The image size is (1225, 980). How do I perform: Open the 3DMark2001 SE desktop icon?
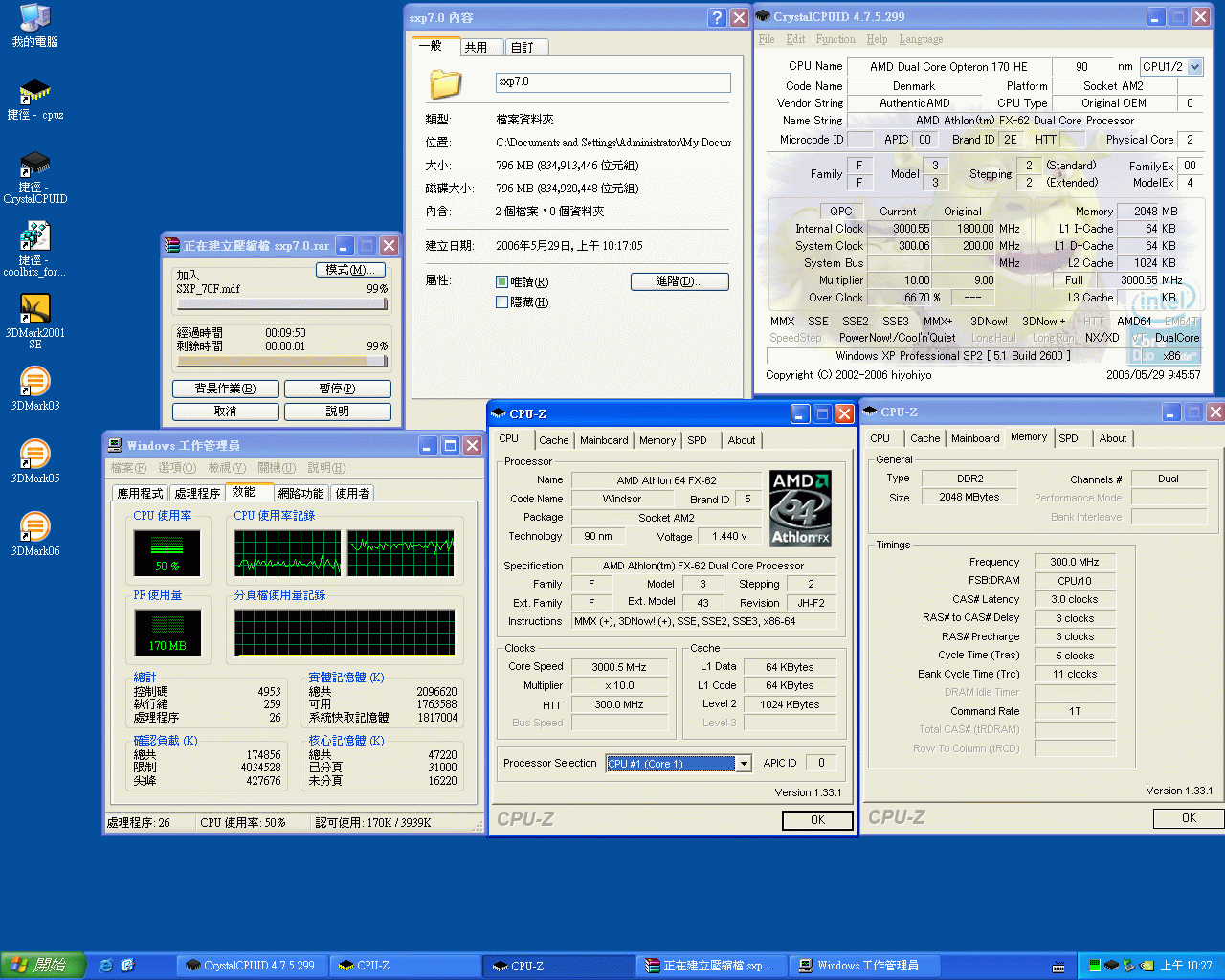coord(34,308)
